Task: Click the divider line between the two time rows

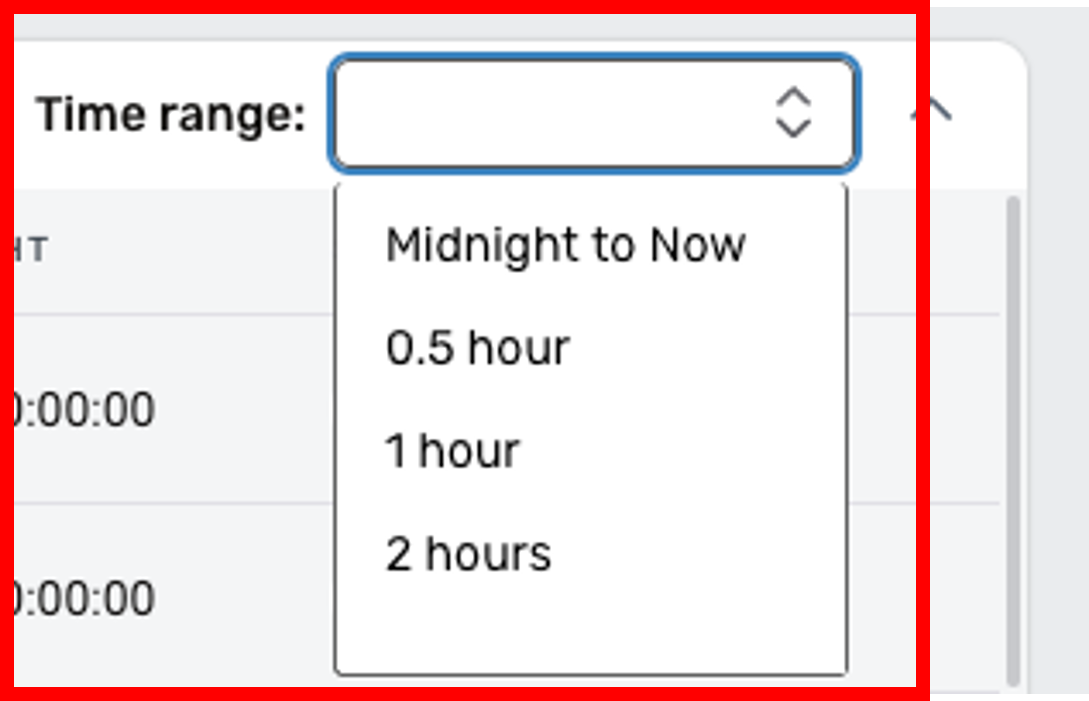Action: point(170,503)
